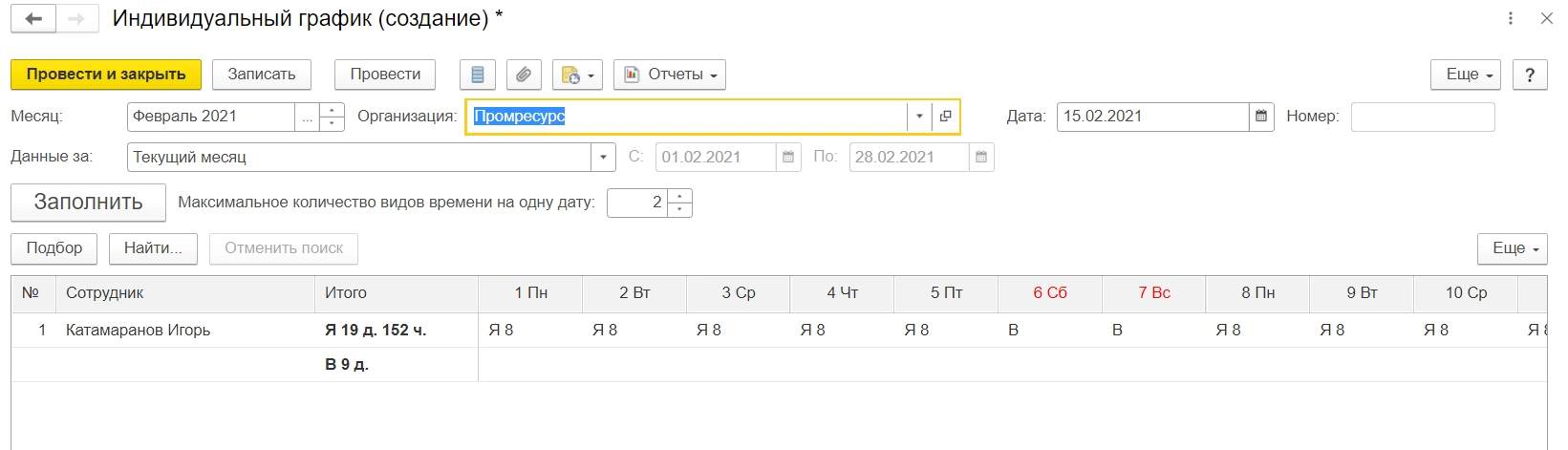Expand the create-based-on dropdown button
The width and height of the screenshot is (1568, 450).
(577, 75)
